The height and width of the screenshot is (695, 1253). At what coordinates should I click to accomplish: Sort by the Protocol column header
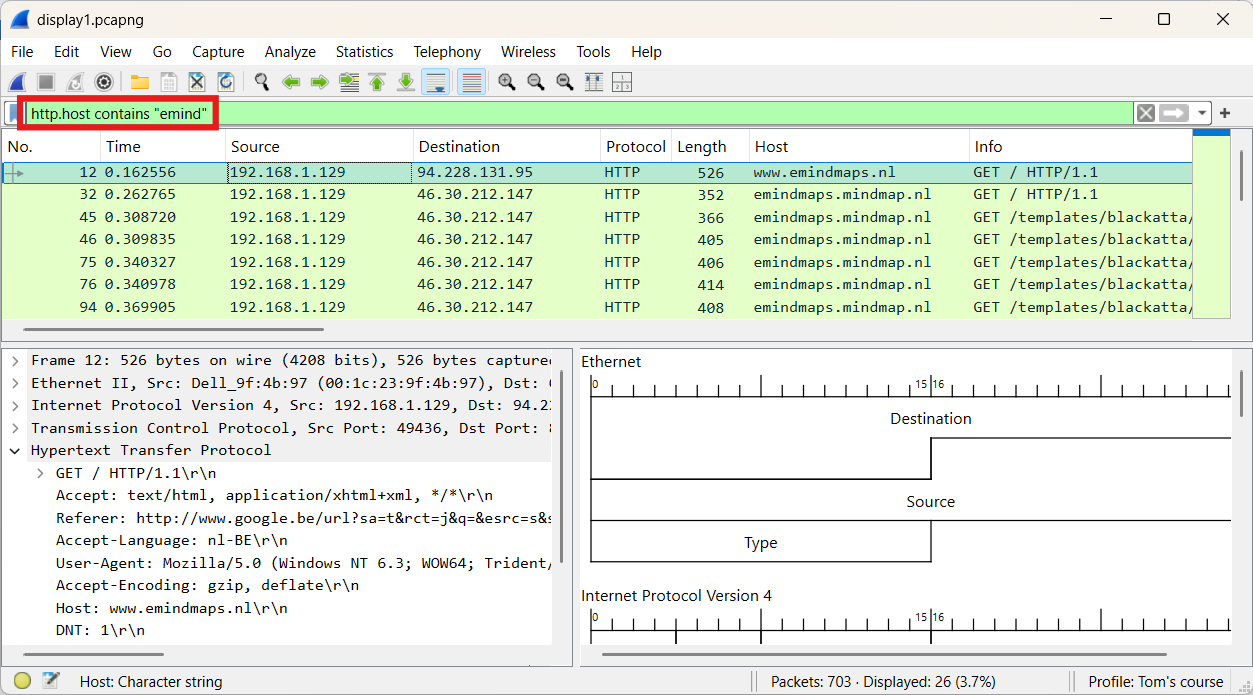point(636,147)
